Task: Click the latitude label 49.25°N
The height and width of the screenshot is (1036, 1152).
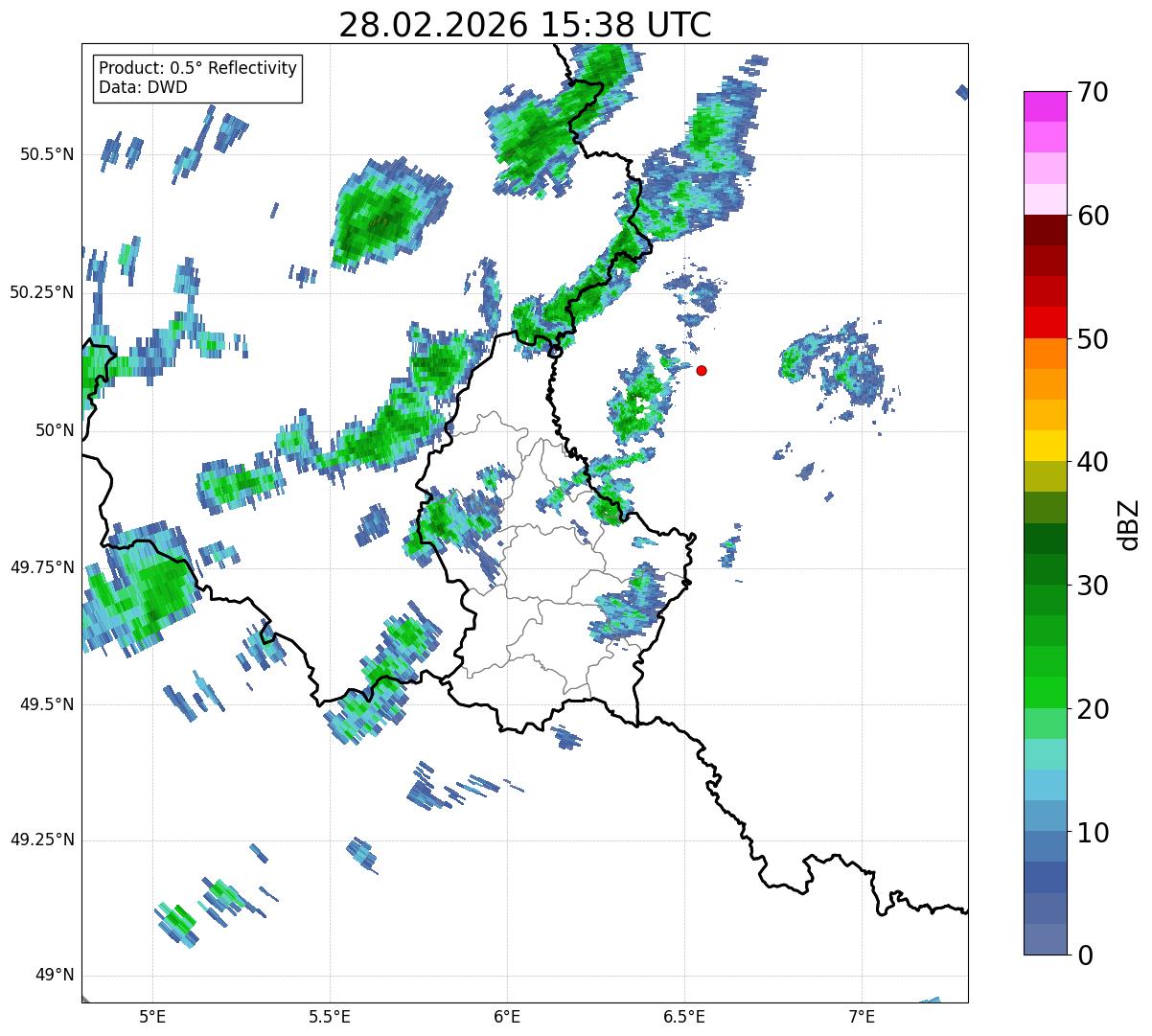Action: pos(42,840)
